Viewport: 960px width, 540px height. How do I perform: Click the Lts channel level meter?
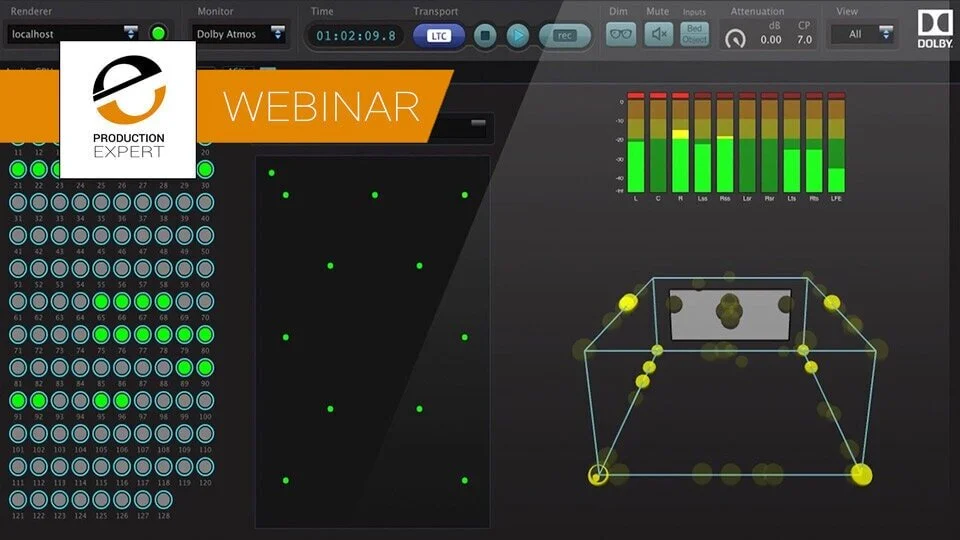792,143
